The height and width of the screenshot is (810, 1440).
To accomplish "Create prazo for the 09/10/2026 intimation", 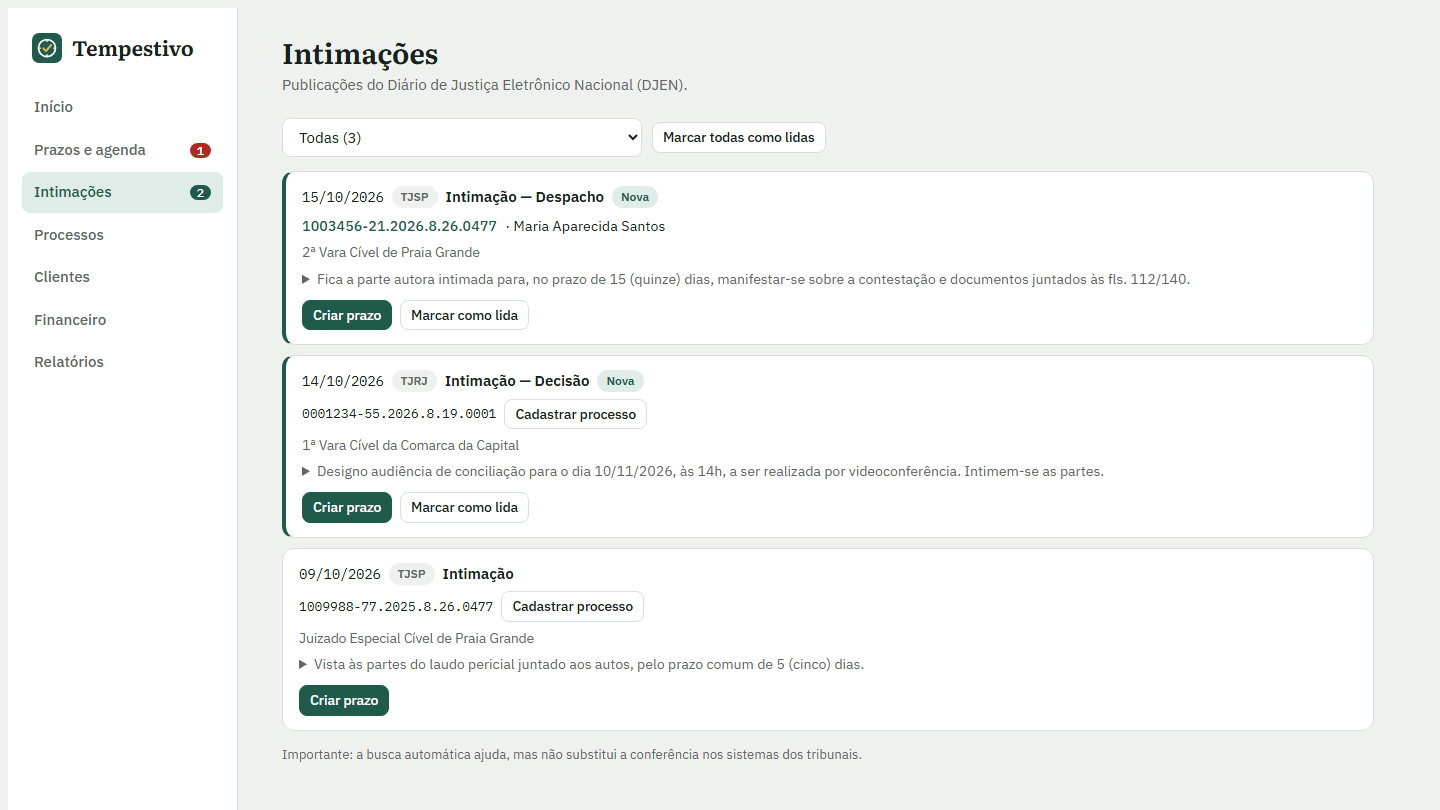I will (x=344, y=700).
